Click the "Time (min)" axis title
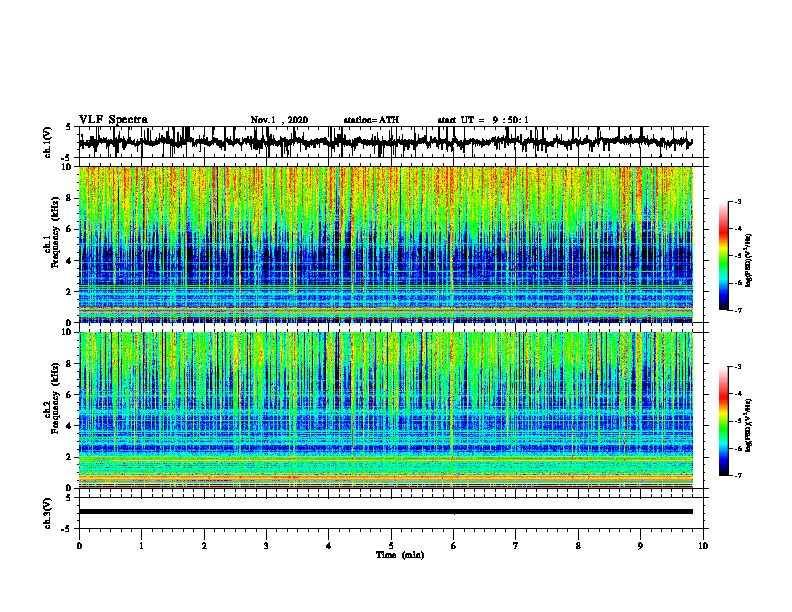Viewport: 792px width, 612px height. click(x=400, y=555)
